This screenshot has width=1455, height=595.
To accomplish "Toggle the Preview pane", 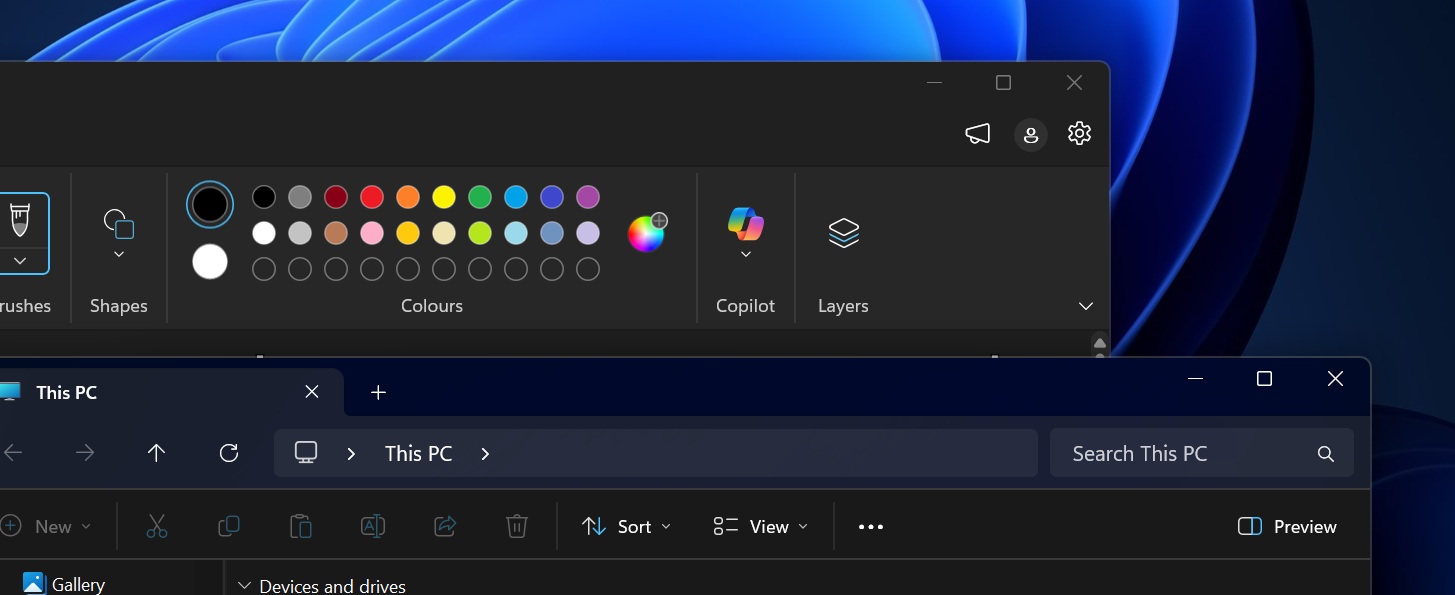I will click(x=1288, y=526).
